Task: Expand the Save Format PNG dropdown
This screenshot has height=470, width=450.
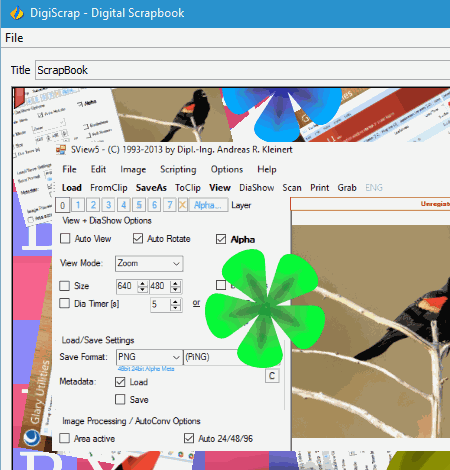Action: coord(176,357)
